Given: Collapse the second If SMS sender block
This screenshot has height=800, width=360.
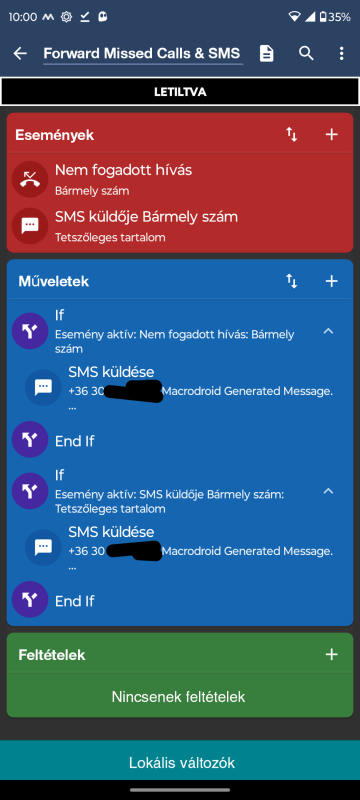Looking at the screenshot, I should pyautogui.click(x=328, y=491).
